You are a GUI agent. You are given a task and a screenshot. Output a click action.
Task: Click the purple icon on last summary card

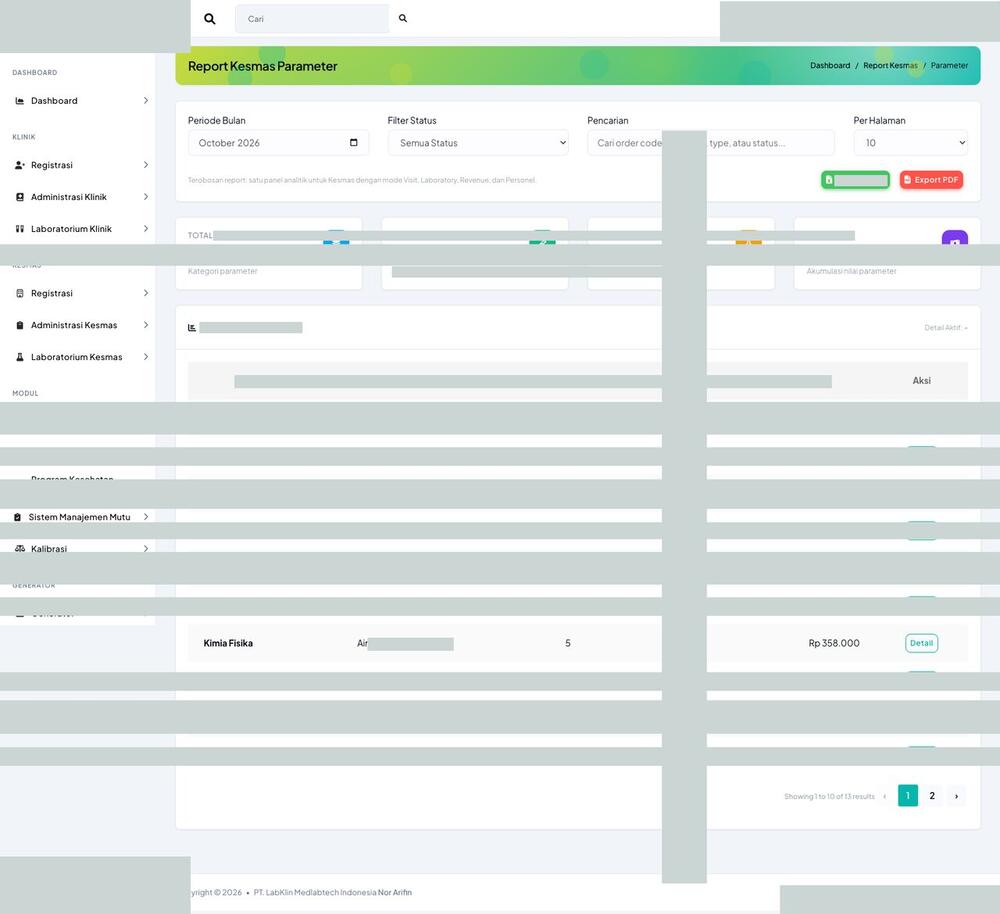point(955,237)
